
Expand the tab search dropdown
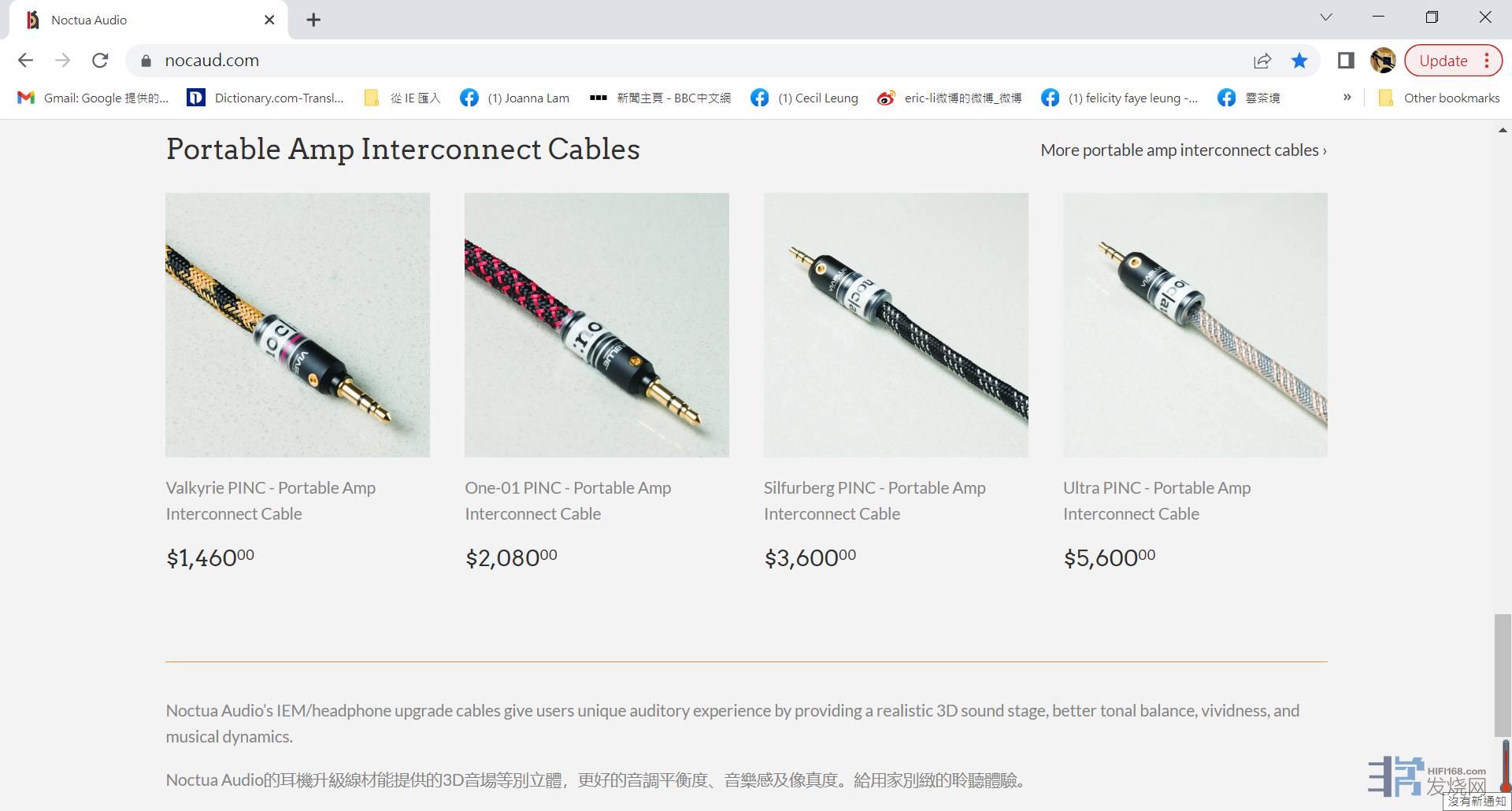coord(1326,17)
